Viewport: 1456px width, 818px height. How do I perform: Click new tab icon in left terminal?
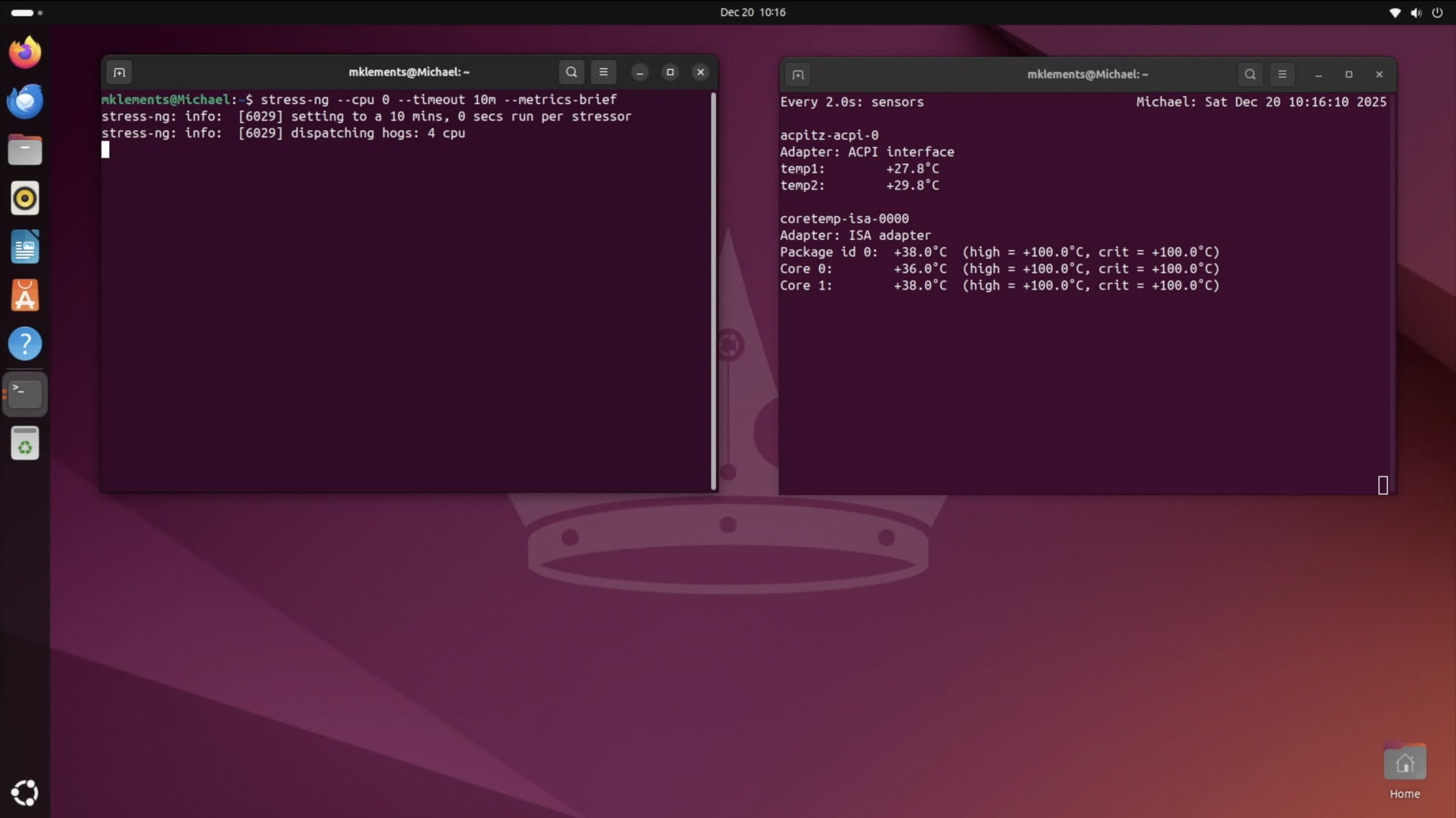(x=119, y=72)
